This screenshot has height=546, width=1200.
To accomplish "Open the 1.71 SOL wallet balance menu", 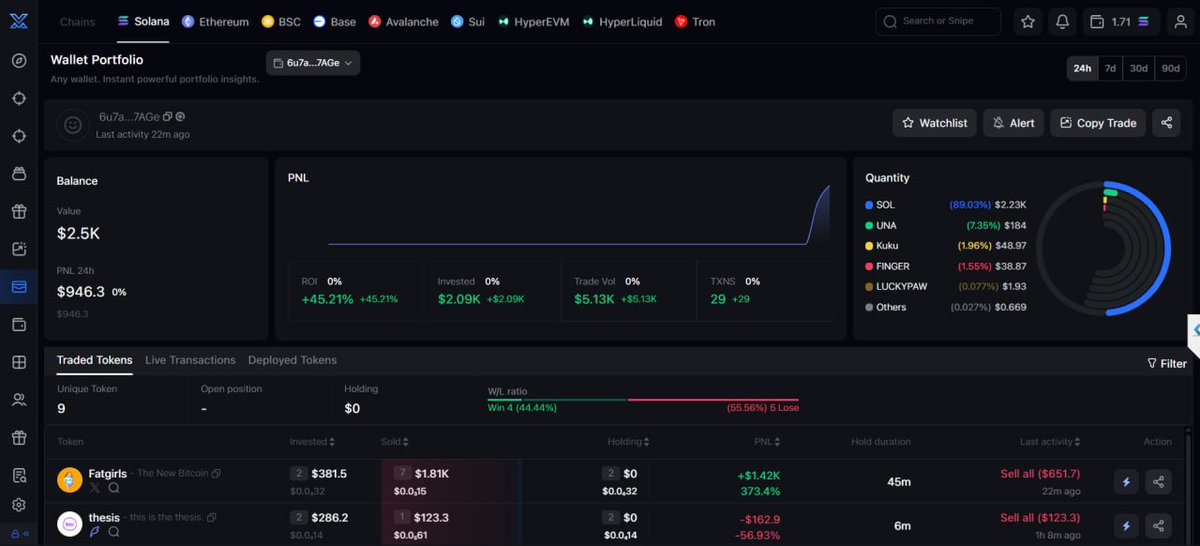I will (1121, 21).
